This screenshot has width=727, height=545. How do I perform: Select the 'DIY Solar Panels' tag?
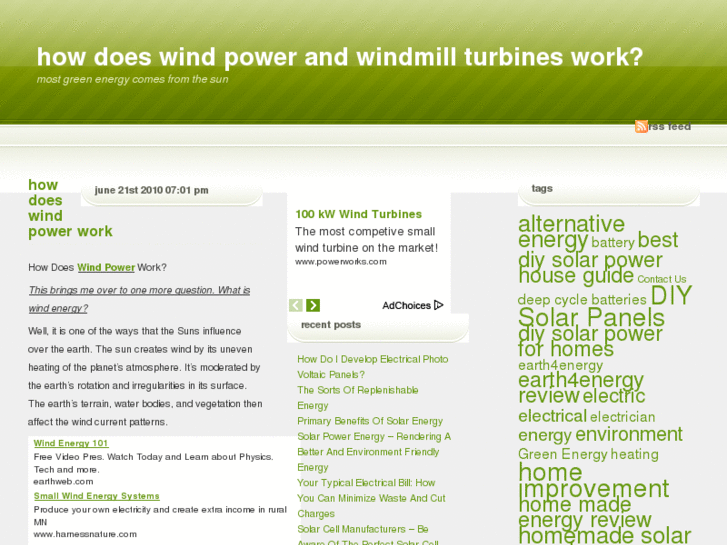(x=605, y=307)
